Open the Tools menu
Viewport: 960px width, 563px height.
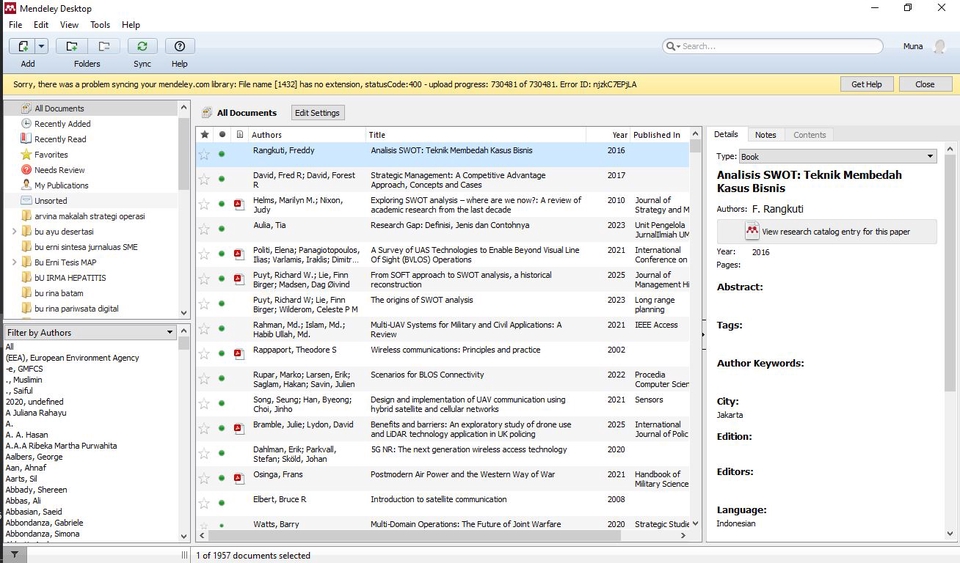(100, 24)
